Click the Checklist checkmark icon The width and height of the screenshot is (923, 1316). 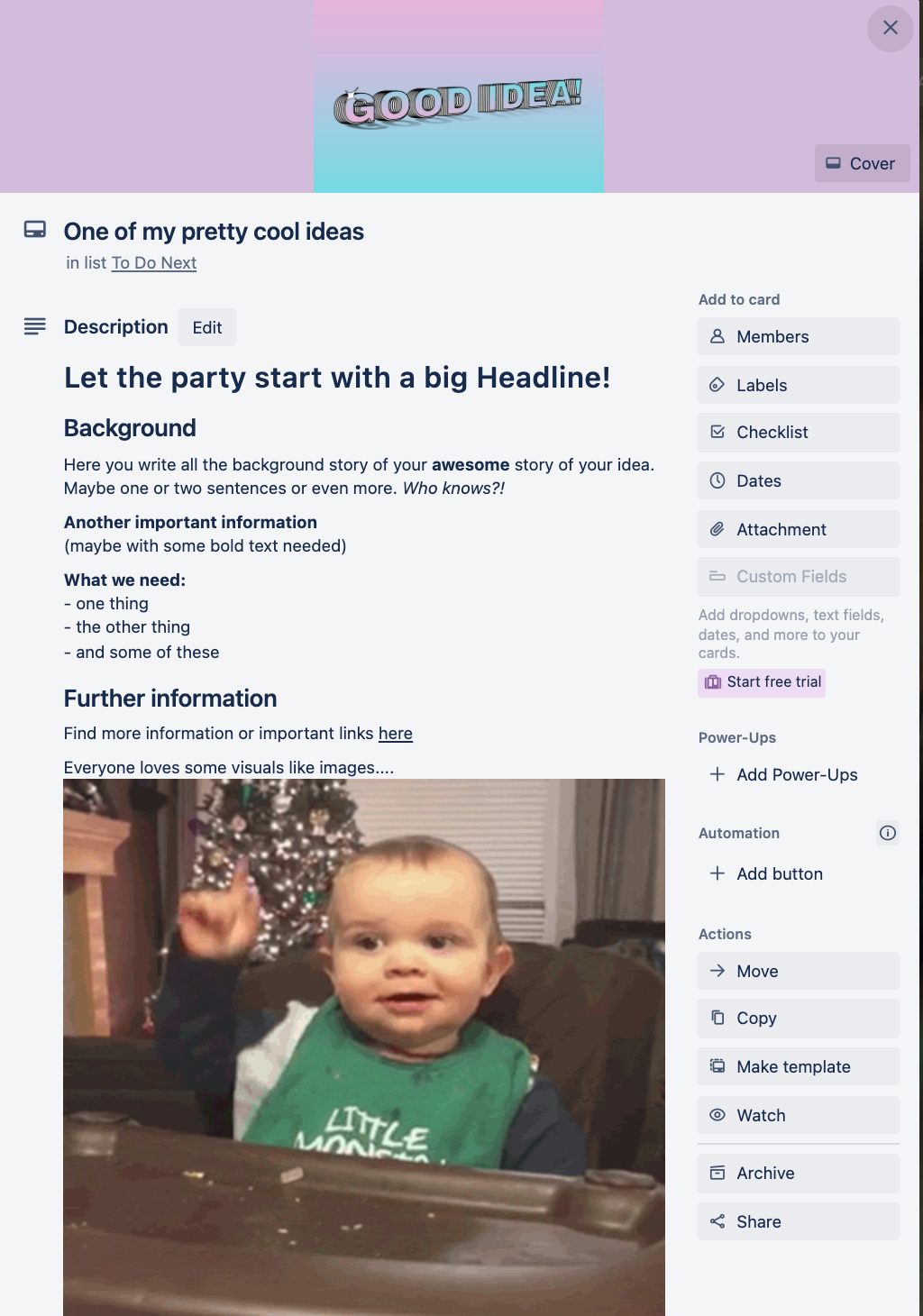[717, 432]
